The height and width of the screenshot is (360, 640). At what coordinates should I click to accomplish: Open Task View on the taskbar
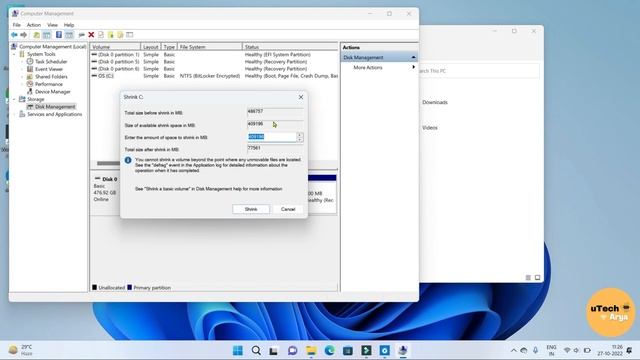tap(274, 350)
